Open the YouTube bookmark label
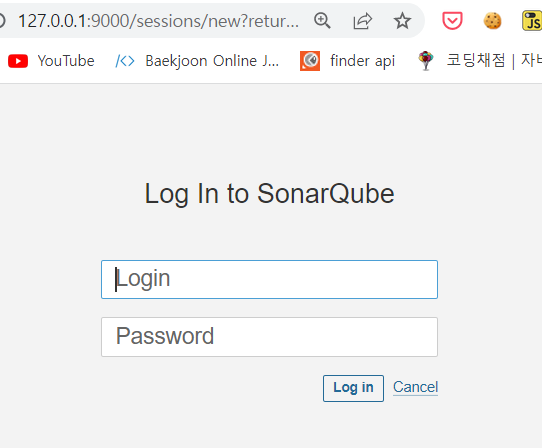The height and width of the screenshot is (448, 542). (66, 61)
